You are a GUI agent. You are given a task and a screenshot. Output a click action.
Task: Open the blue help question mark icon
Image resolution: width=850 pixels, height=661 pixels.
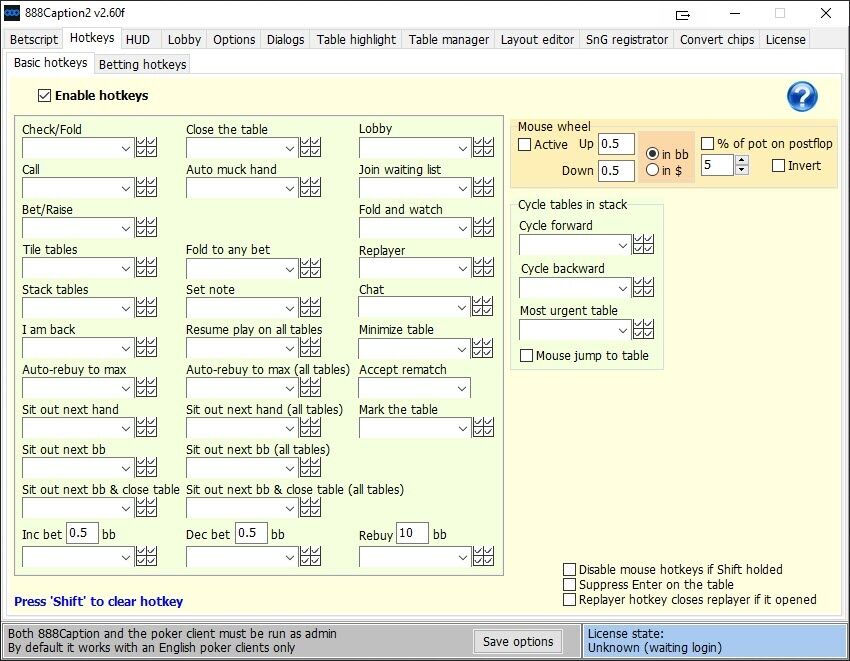pos(802,97)
